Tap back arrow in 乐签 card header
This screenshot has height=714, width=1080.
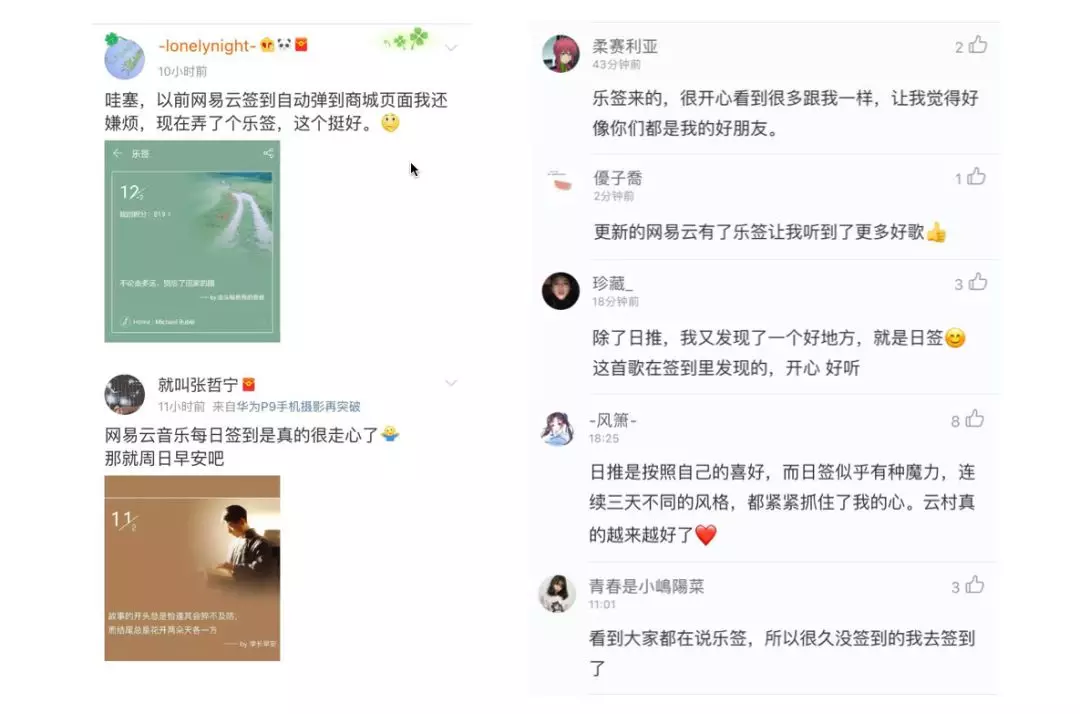pos(117,153)
